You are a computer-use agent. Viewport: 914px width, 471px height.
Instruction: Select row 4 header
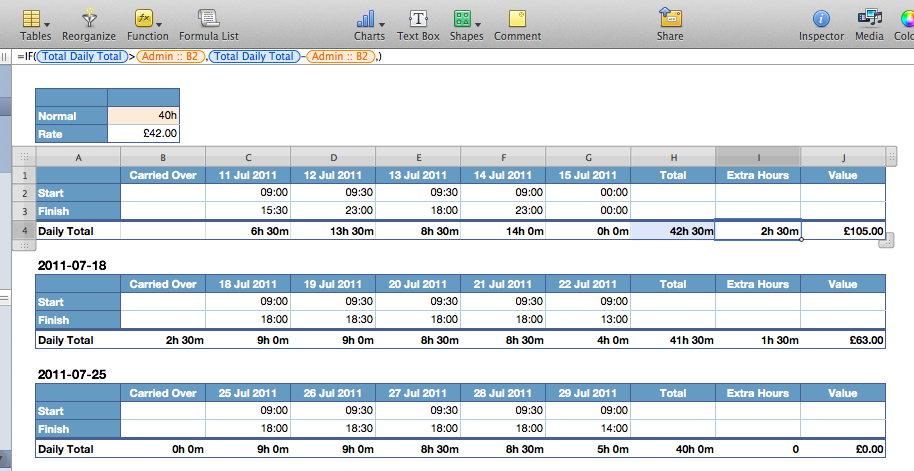tap(24, 230)
